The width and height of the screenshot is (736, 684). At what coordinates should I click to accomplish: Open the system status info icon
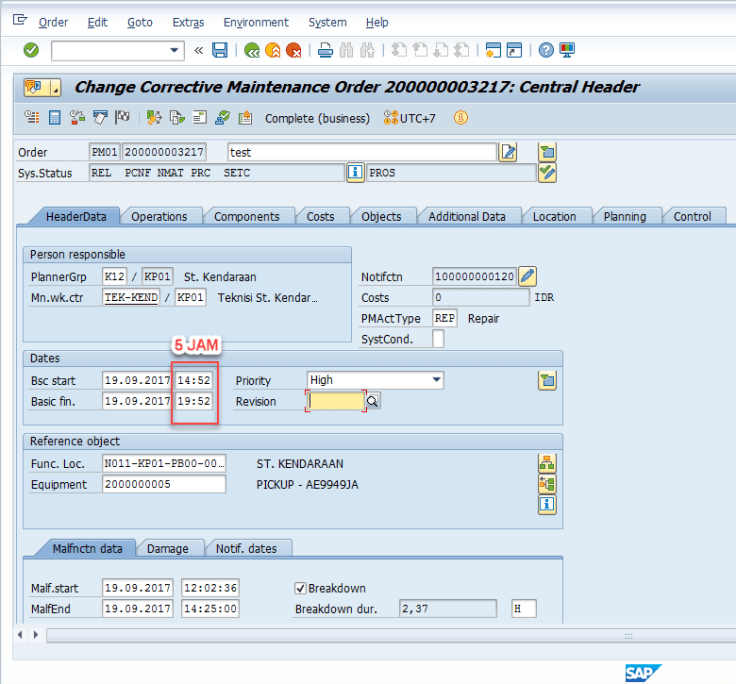tap(354, 173)
